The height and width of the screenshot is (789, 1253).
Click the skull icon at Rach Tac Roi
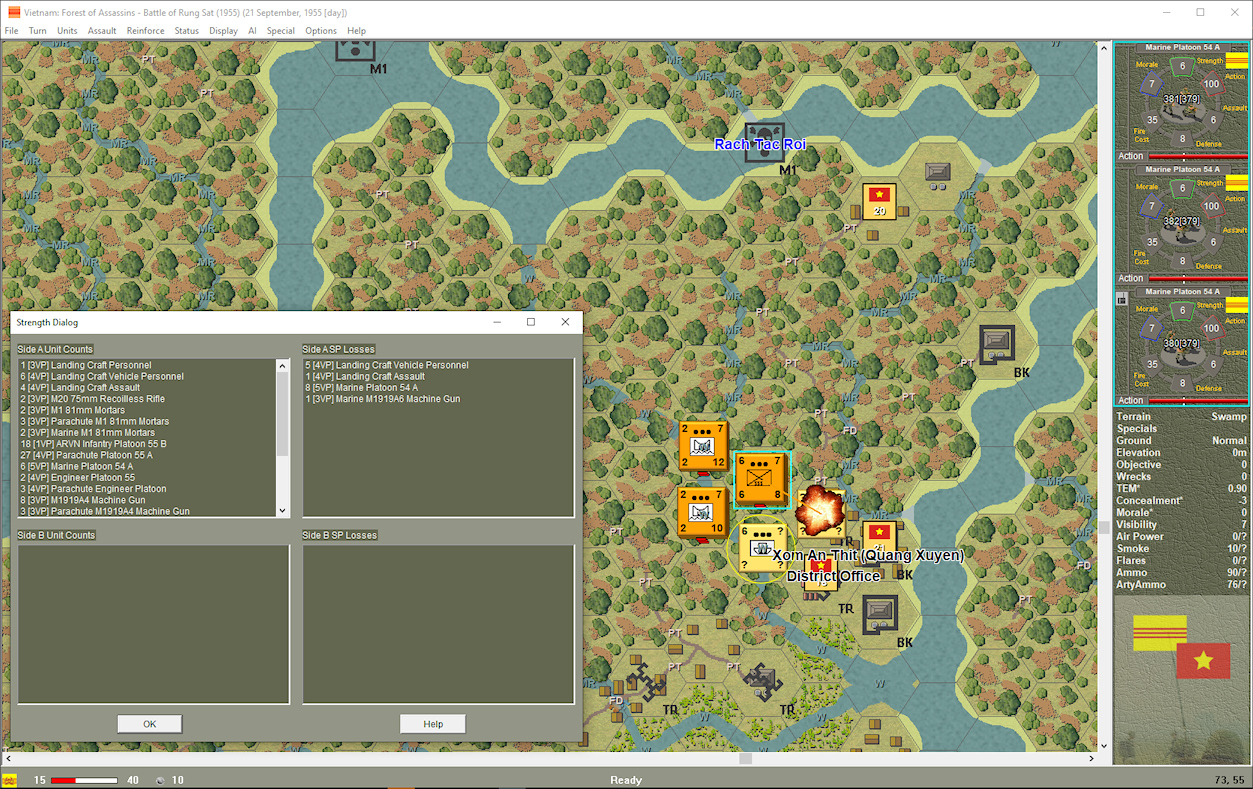[x=765, y=141]
